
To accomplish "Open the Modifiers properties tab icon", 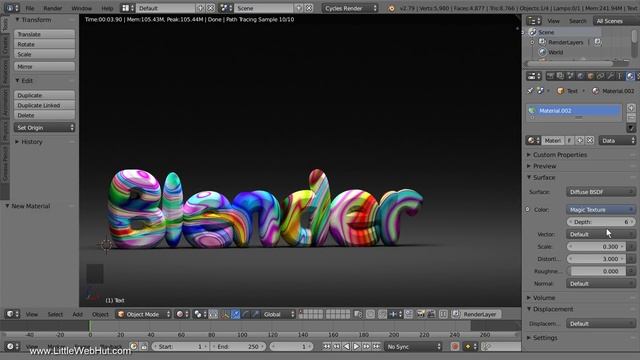I will coord(610,76).
